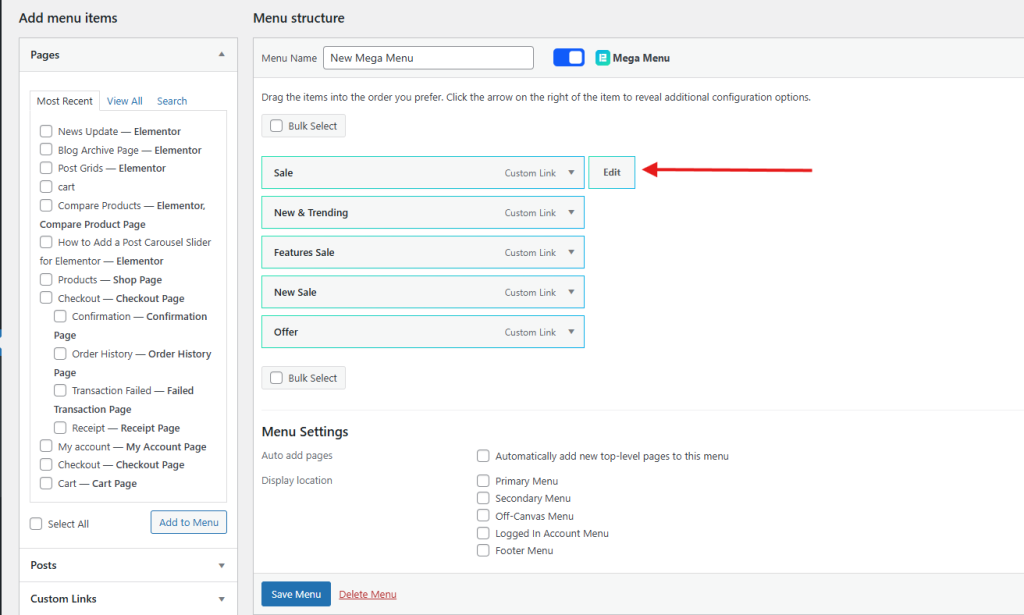Tick the Order History Page checkbox
The width and height of the screenshot is (1024, 615).
click(x=60, y=353)
